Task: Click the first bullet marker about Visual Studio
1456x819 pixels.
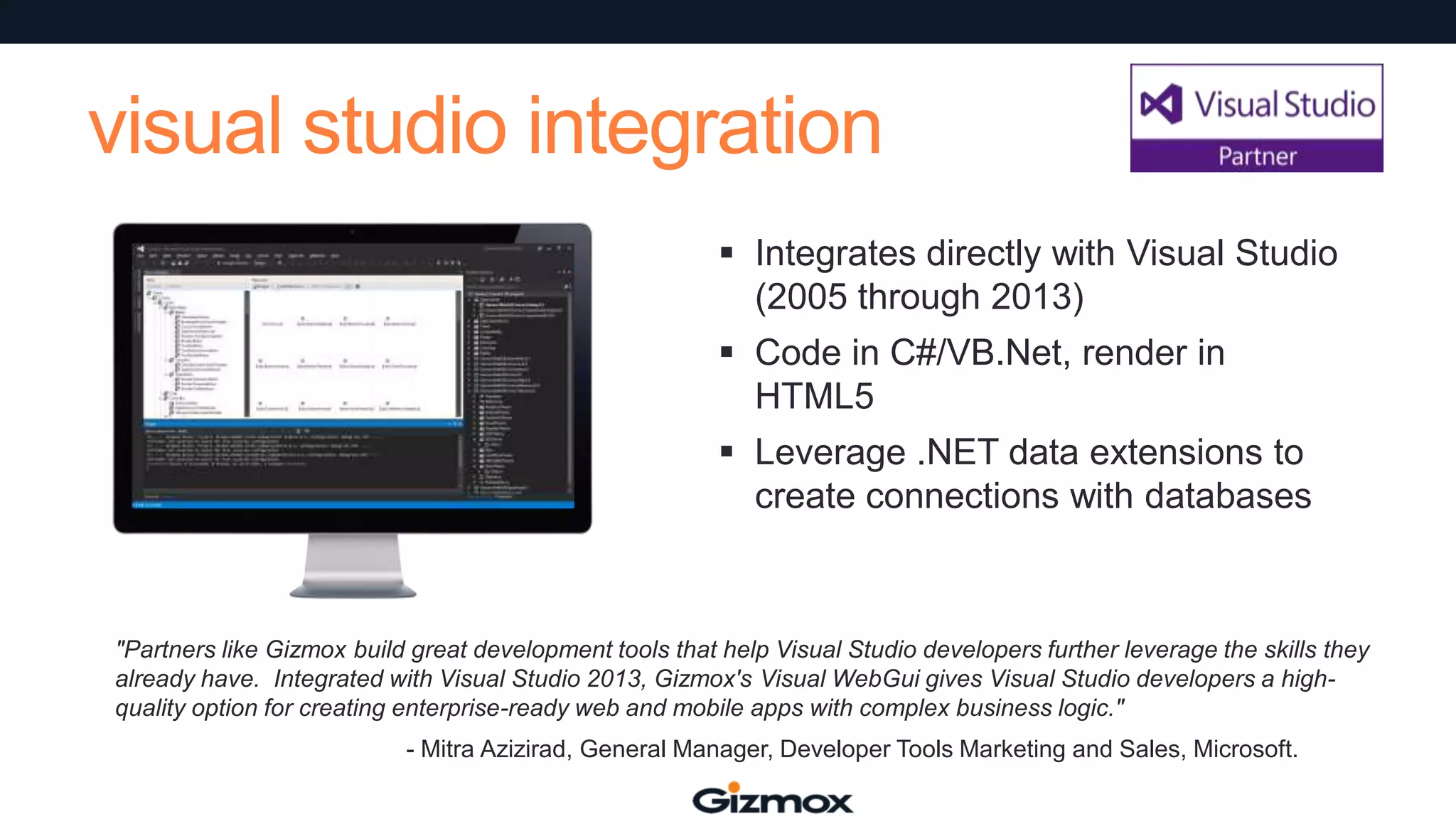Action: [x=726, y=253]
